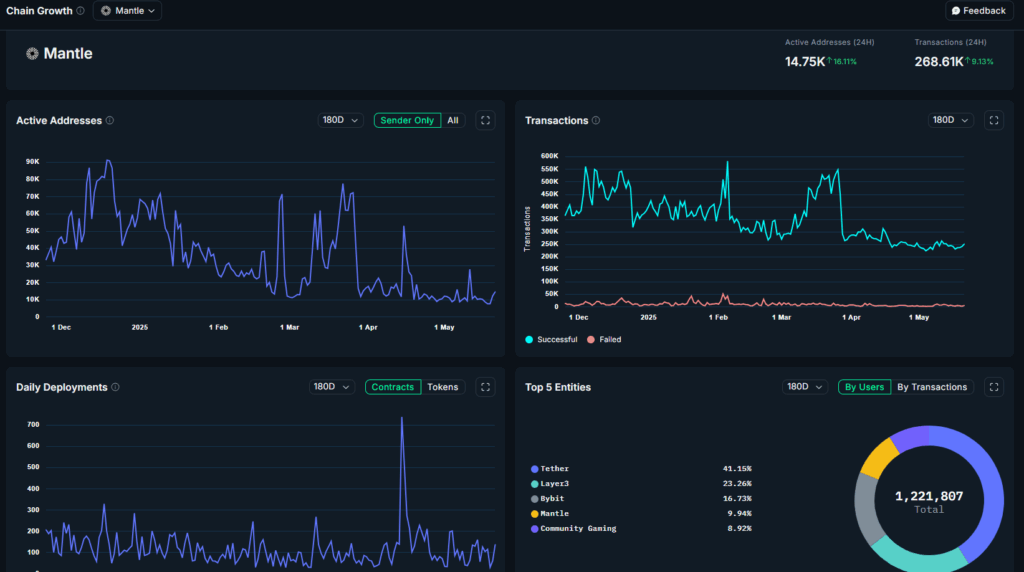Toggle the Successful legend series
Screen dimensions: 1024x572
coord(551,340)
